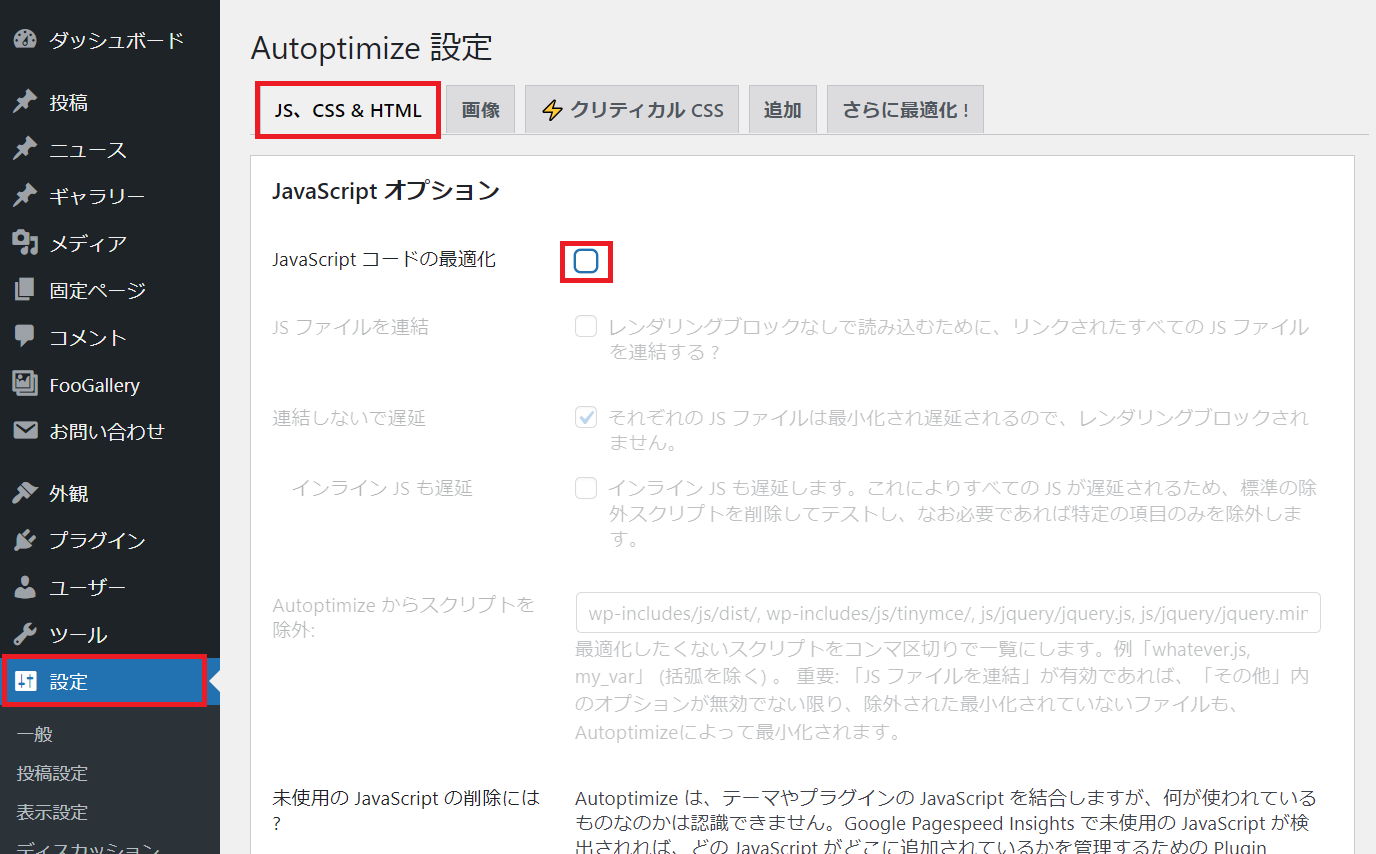Toggle the JS ファイルを連結 checkbox
The width and height of the screenshot is (1376, 854).
[586, 327]
